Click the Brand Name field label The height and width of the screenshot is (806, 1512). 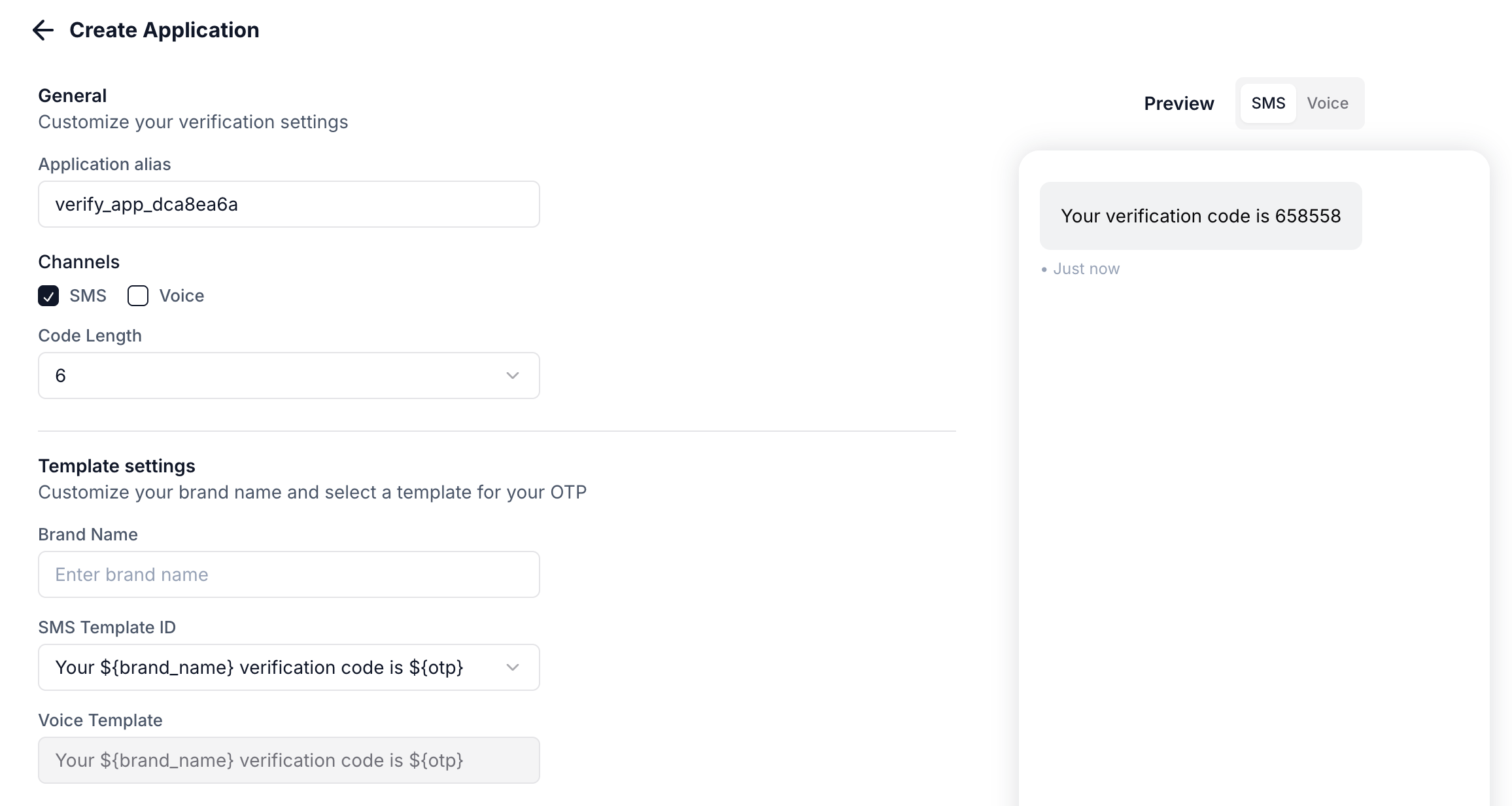pyautogui.click(x=88, y=534)
